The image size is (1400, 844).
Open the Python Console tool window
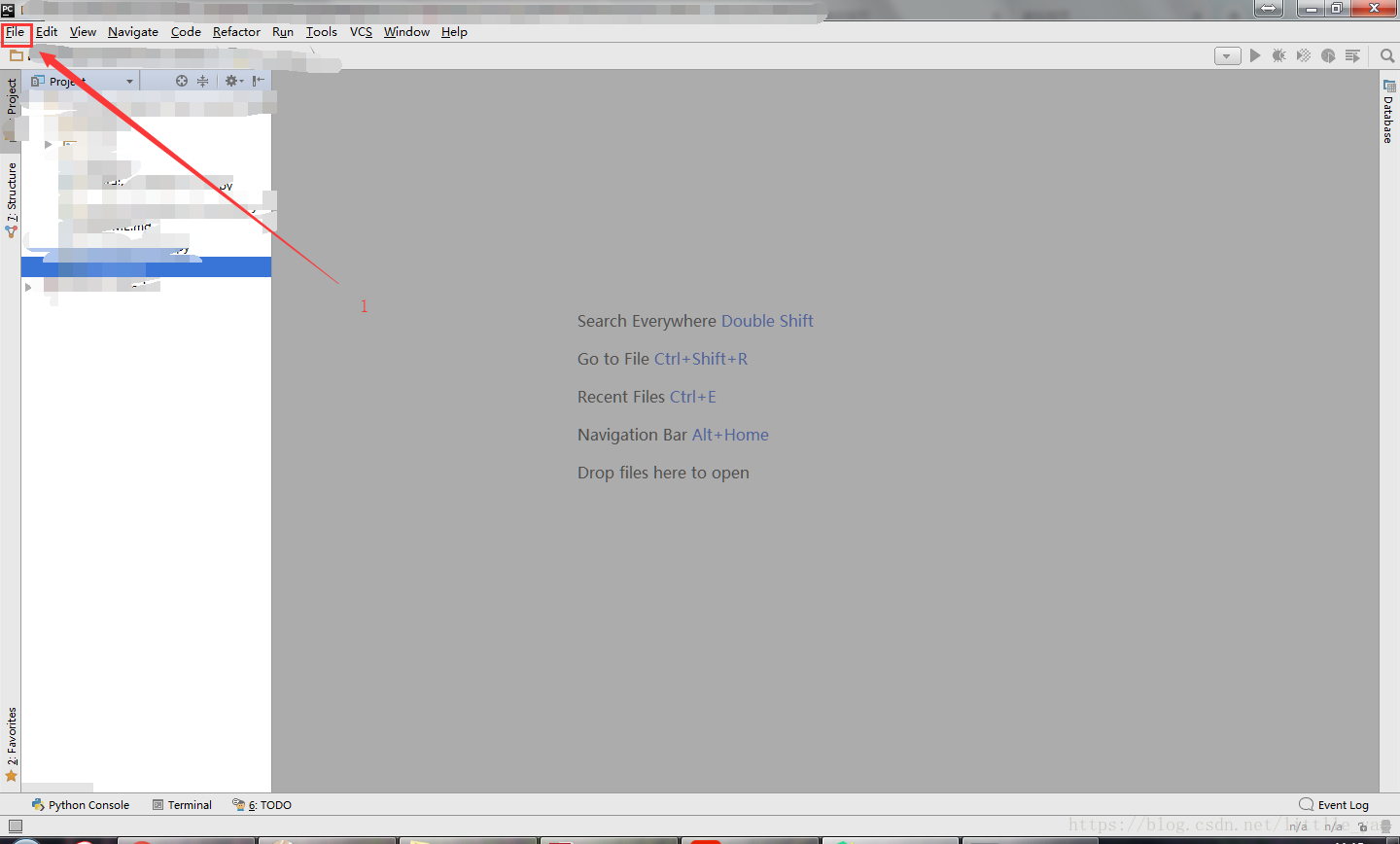[x=81, y=804]
